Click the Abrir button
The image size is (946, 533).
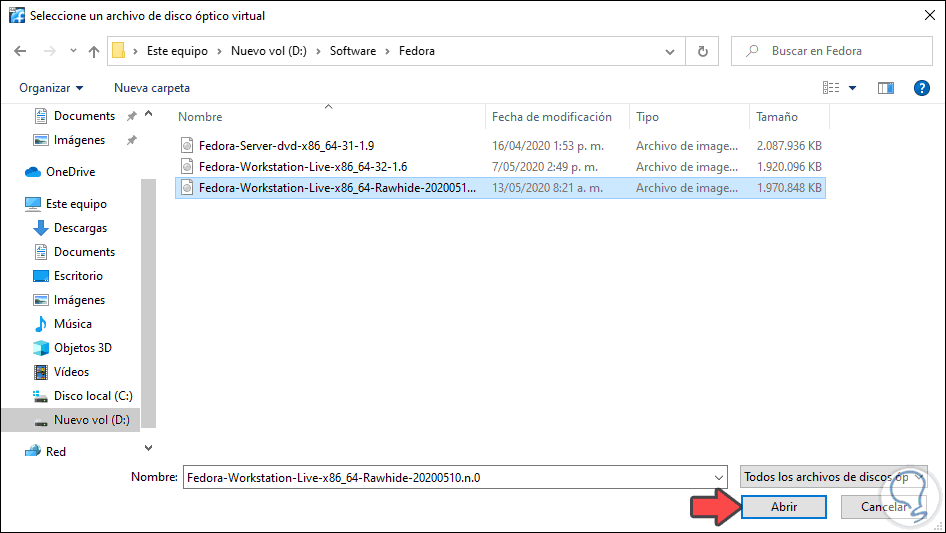784,507
